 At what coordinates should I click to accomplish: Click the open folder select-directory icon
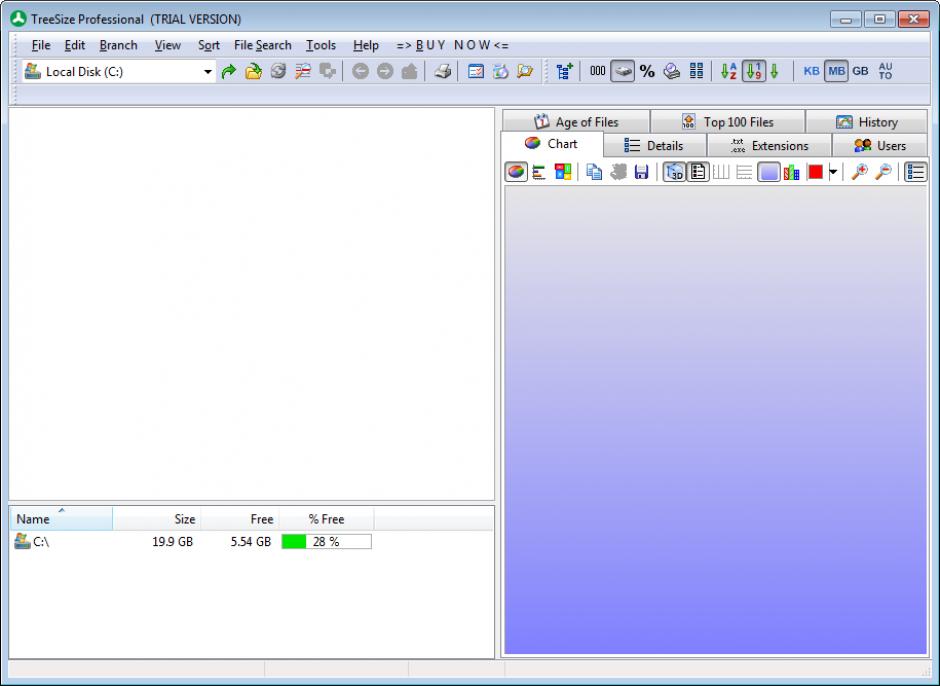(x=254, y=72)
